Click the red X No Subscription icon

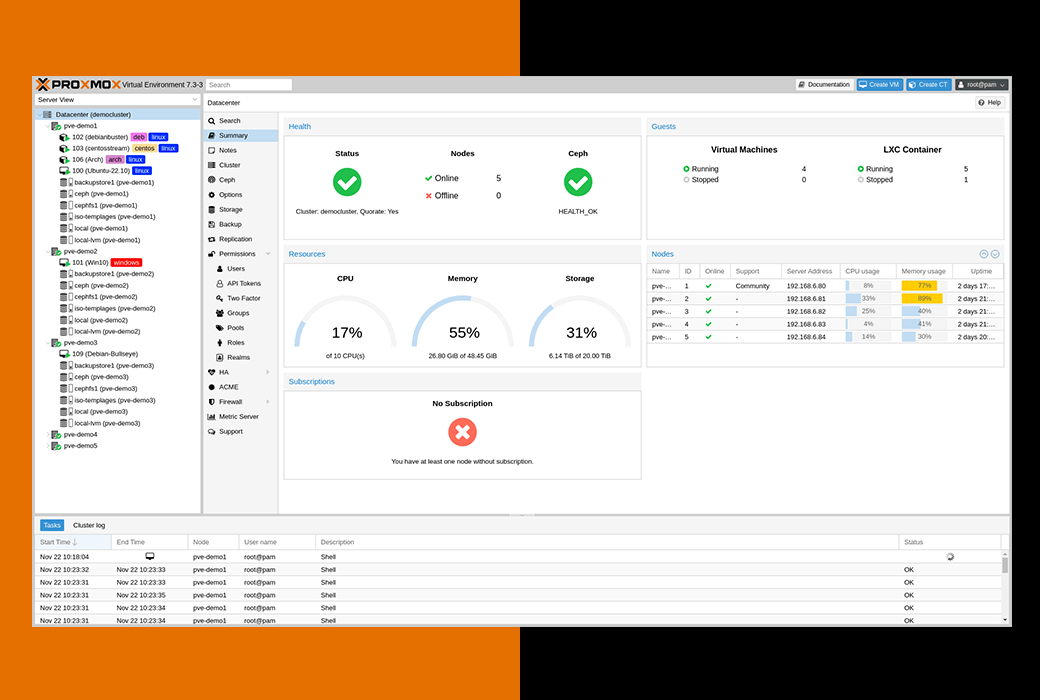[x=462, y=432]
